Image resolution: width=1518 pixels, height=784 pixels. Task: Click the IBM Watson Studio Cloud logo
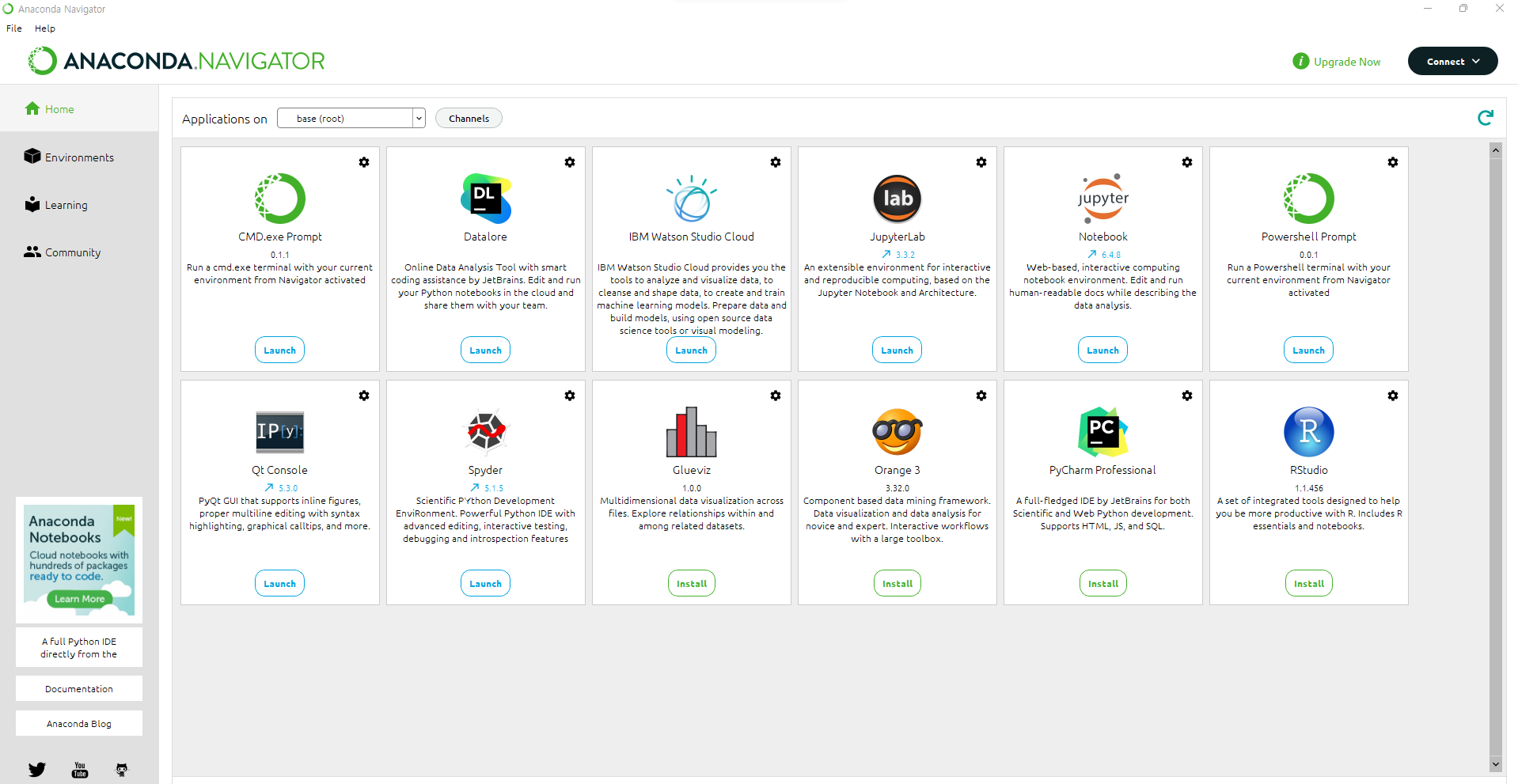[692, 199]
